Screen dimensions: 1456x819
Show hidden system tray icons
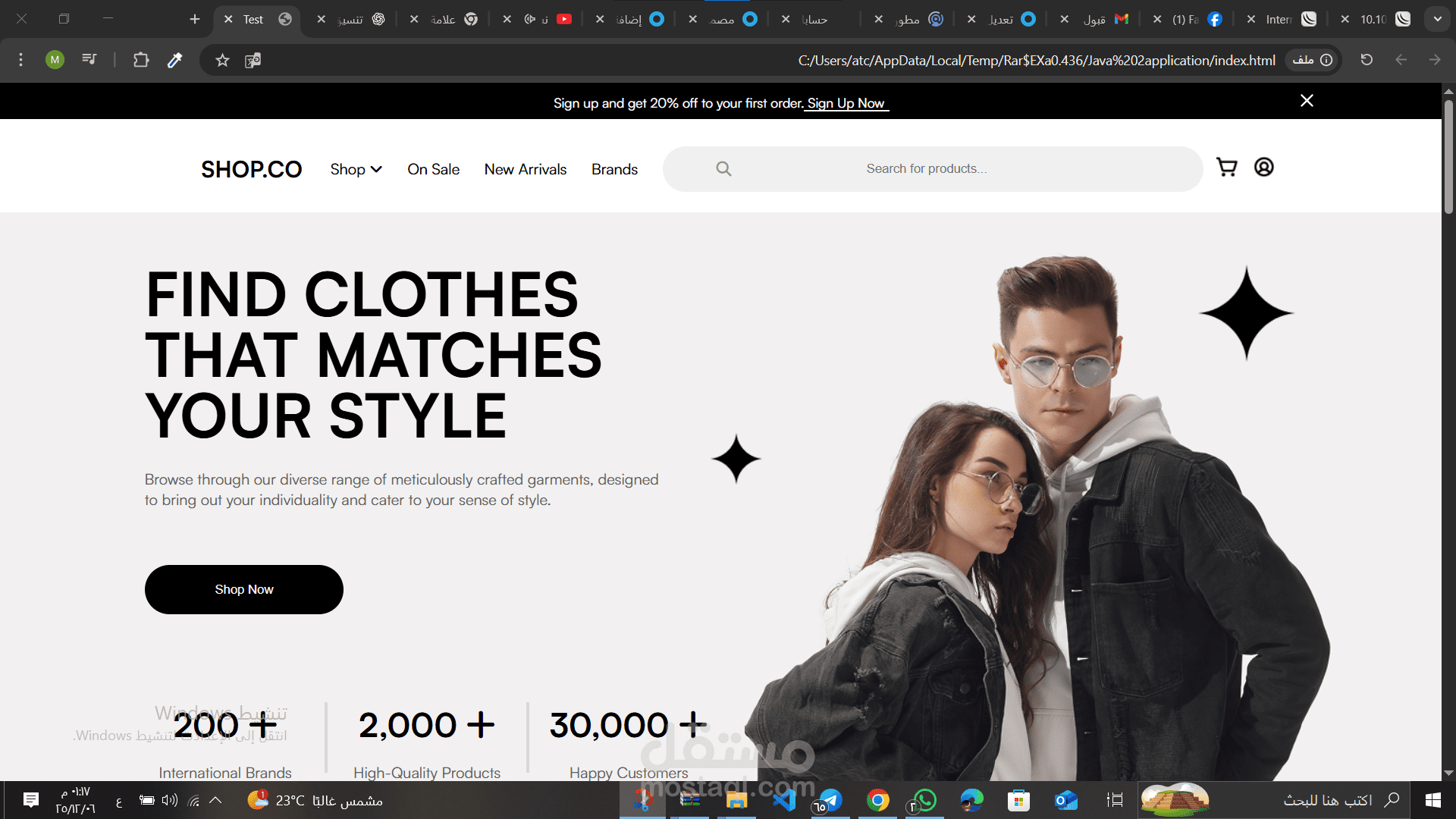[x=215, y=800]
